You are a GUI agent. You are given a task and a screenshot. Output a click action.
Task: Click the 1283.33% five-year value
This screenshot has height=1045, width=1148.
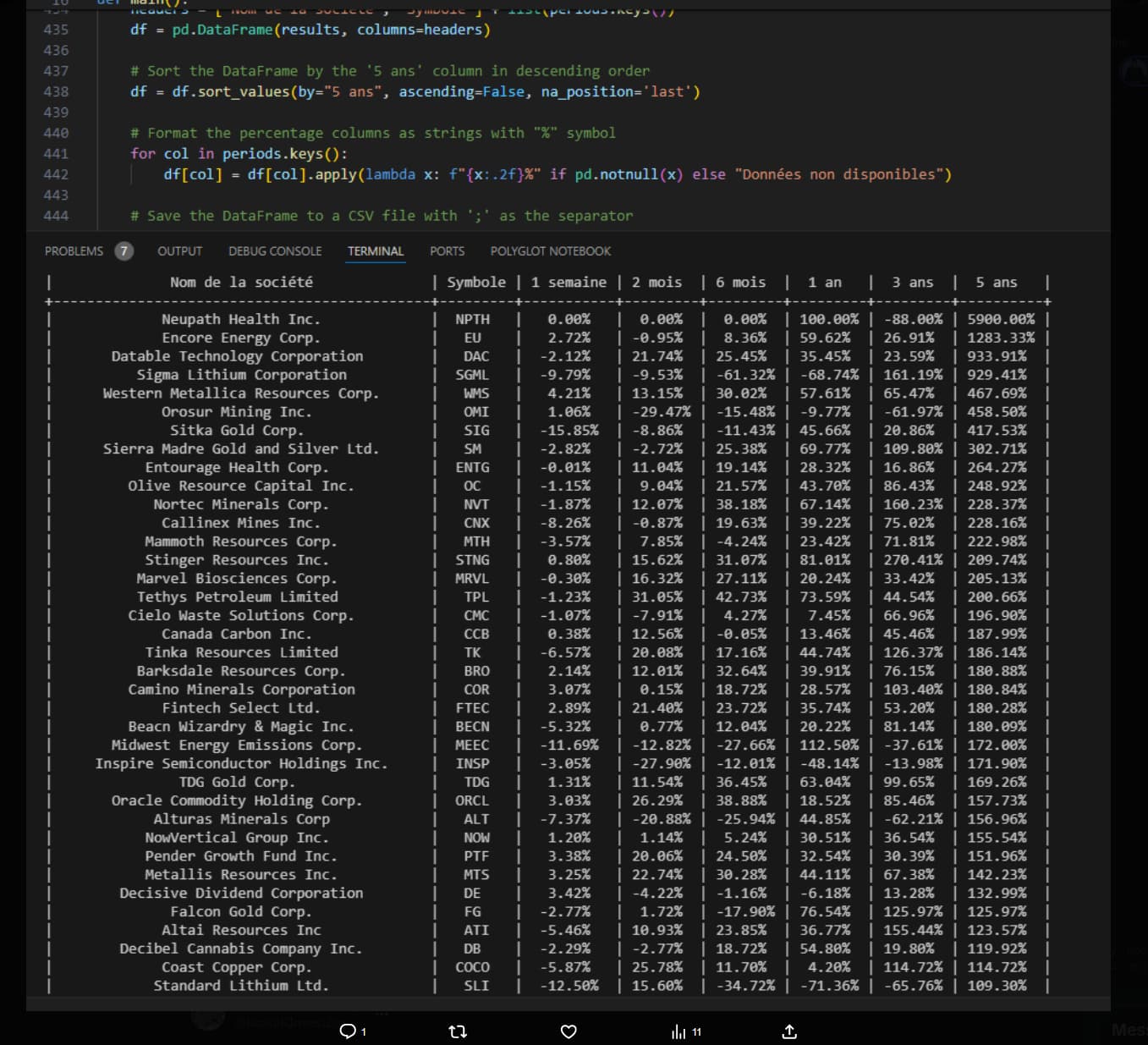coord(1001,338)
